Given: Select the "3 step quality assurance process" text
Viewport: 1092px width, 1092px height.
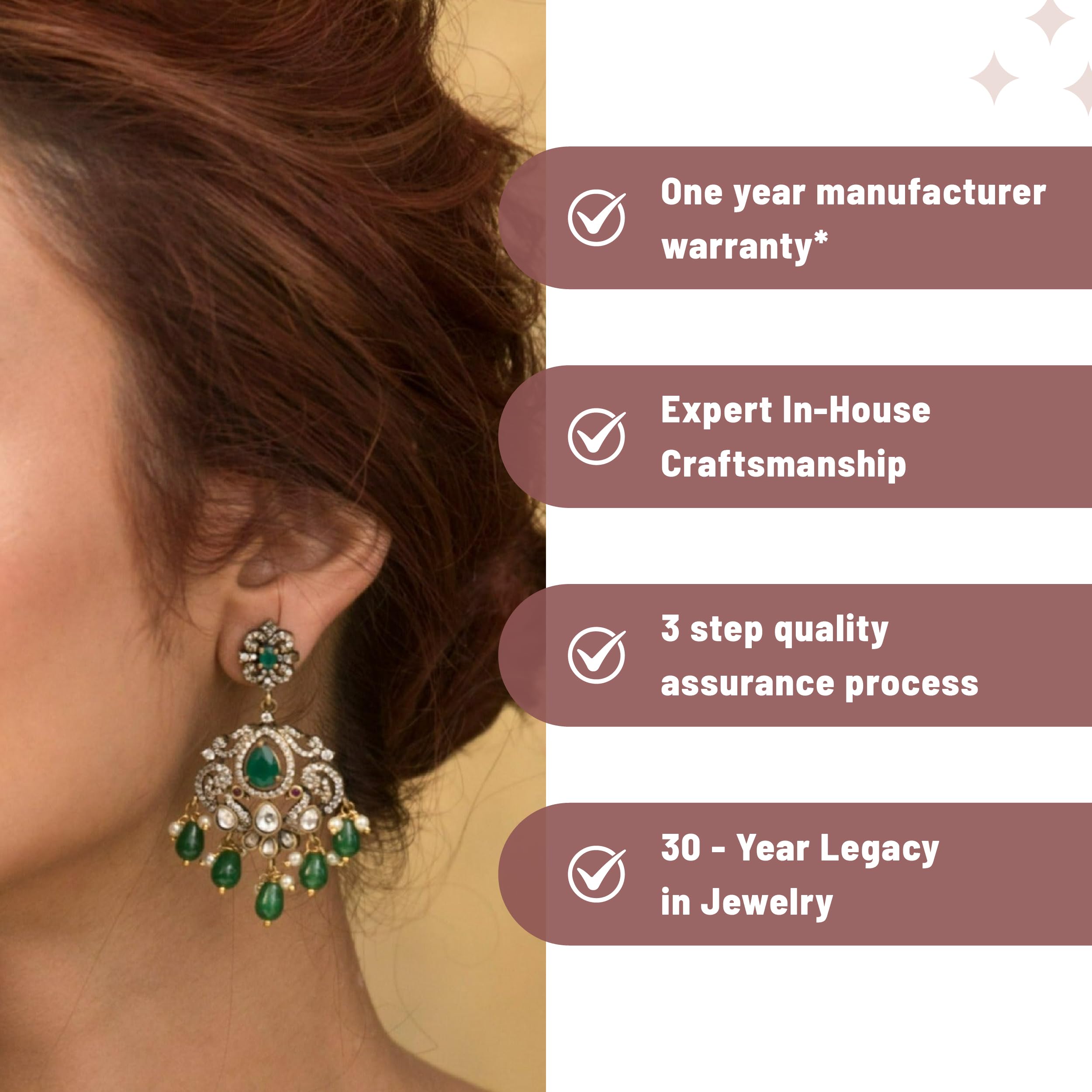Looking at the screenshot, I should point(819,656).
